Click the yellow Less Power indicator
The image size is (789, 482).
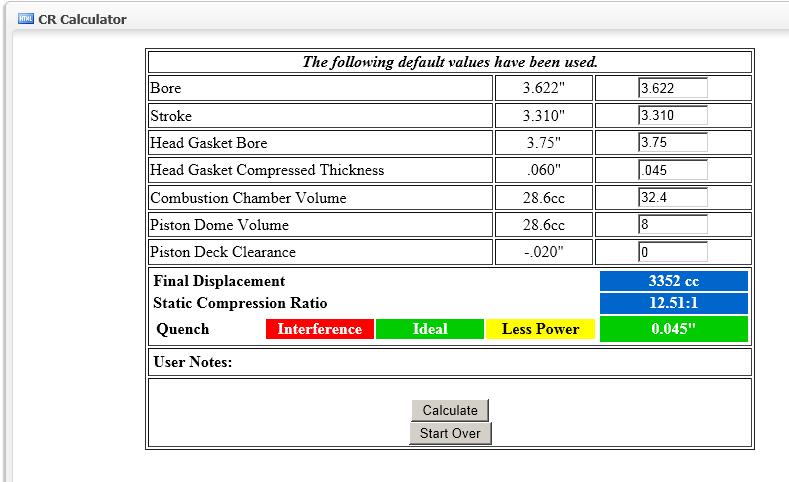click(540, 329)
